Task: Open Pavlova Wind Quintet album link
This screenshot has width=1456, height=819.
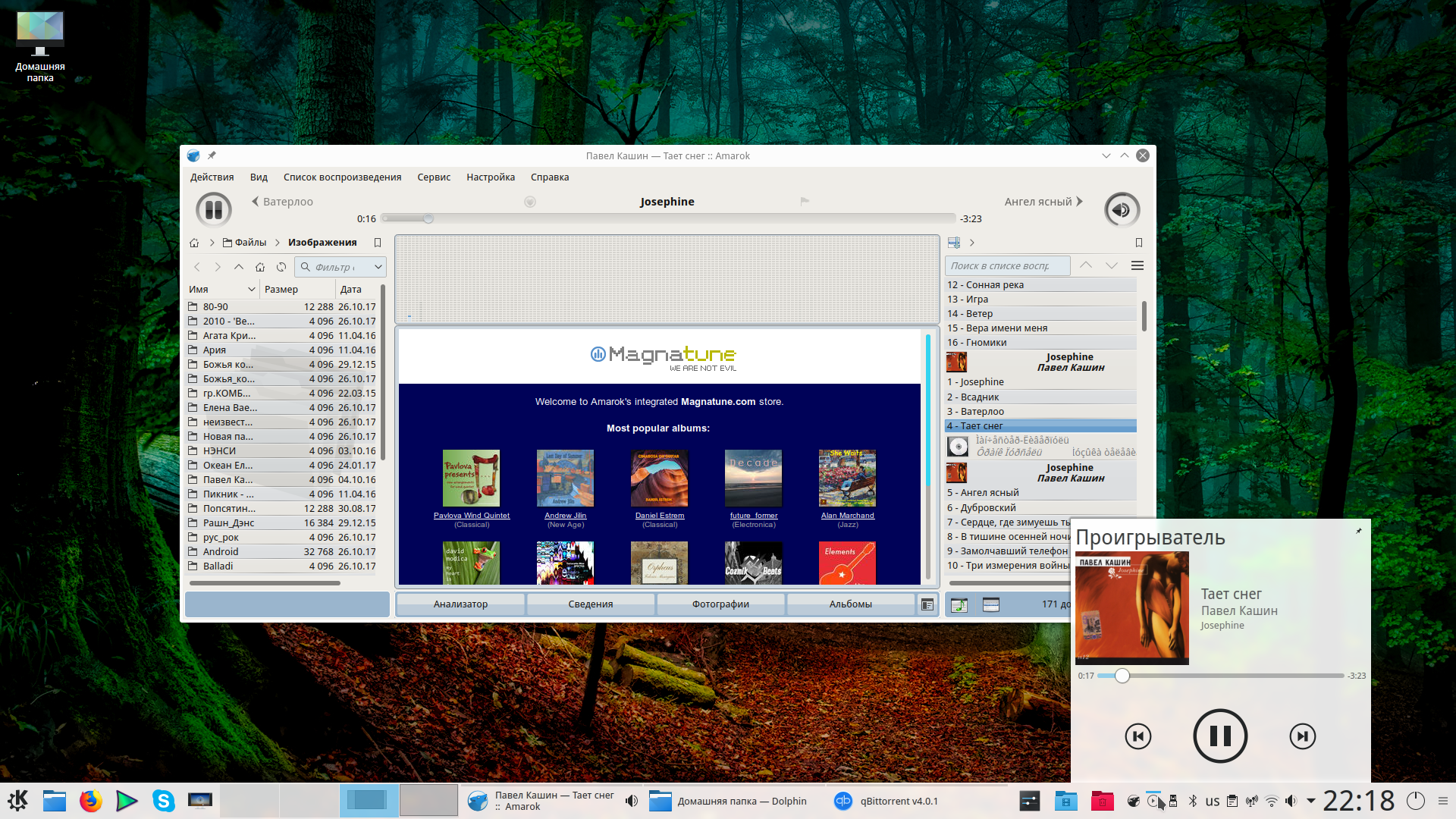Action: coord(471,516)
